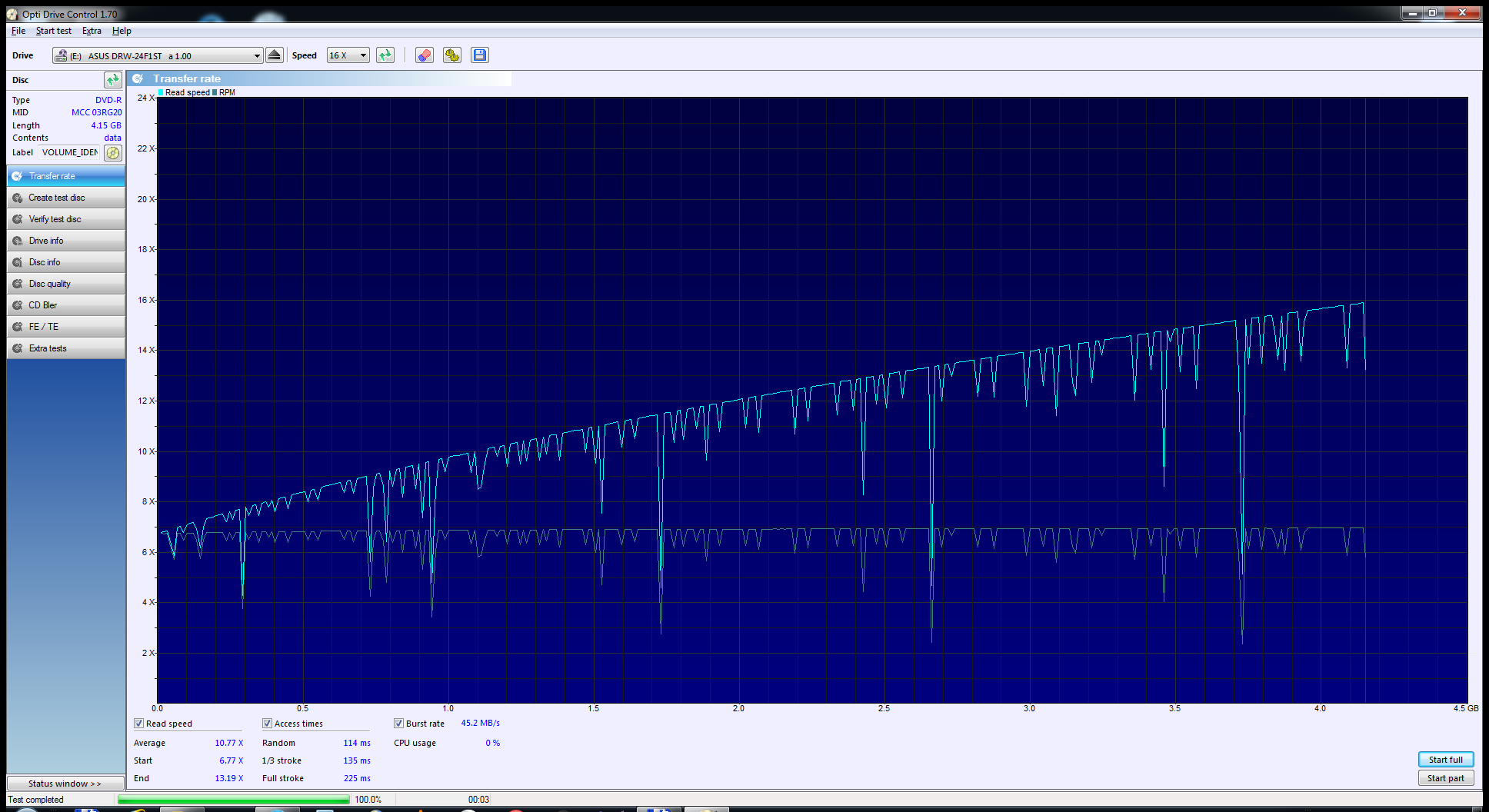Expand the Status window panel

pyautogui.click(x=65, y=784)
